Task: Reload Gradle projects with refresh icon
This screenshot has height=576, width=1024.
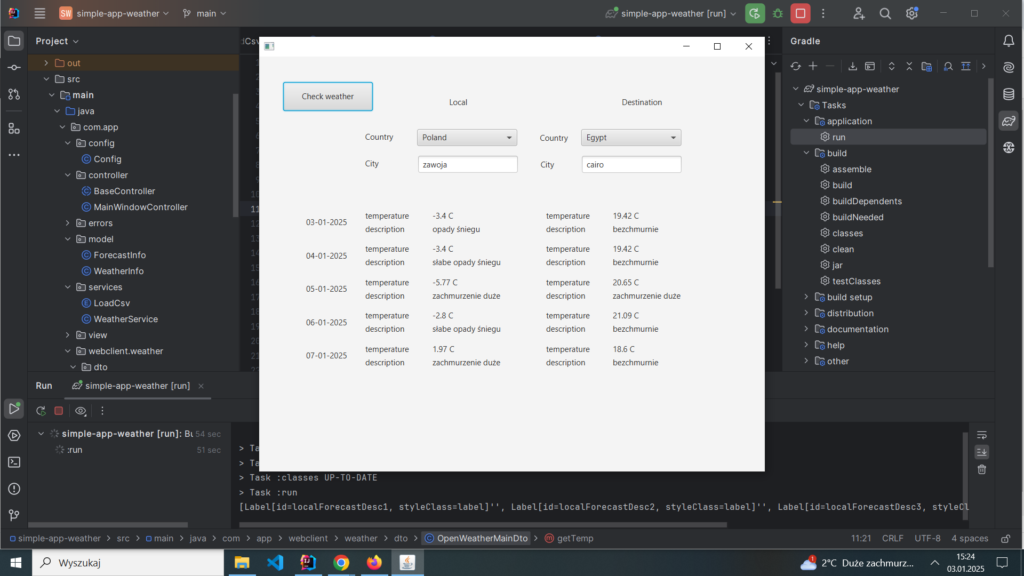Action: click(x=796, y=66)
